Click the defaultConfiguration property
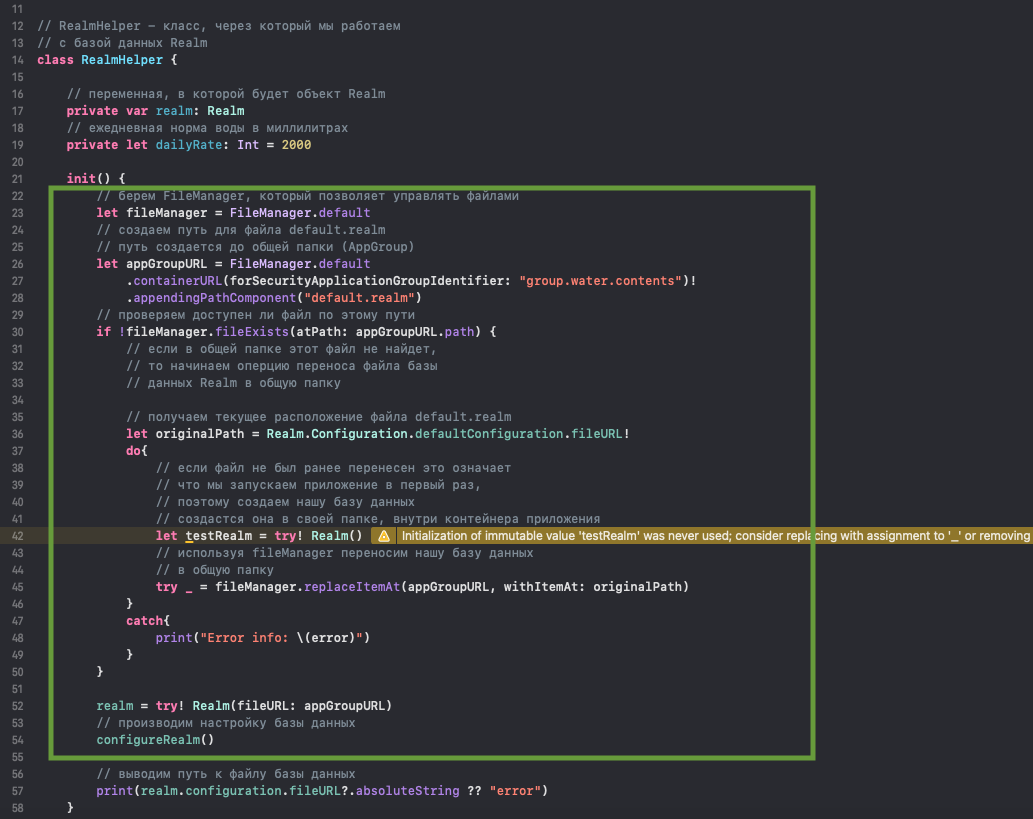 489,434
